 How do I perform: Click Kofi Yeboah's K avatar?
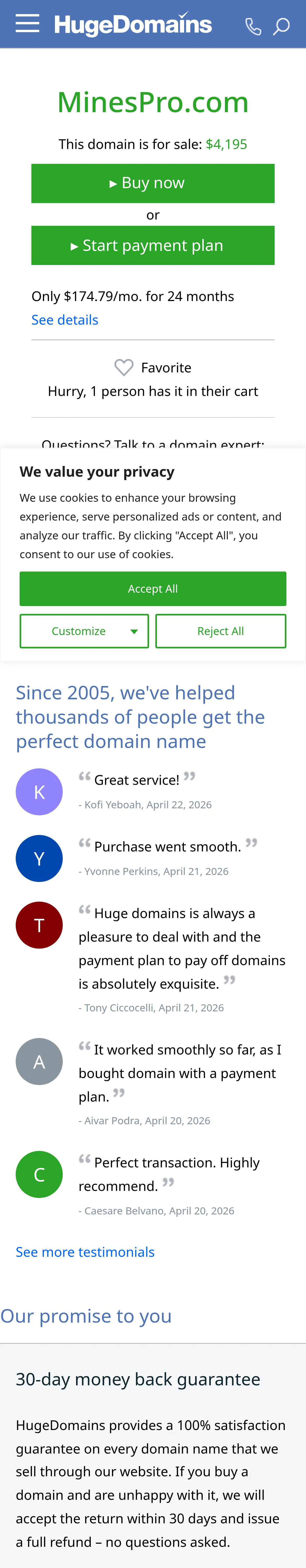[x=39, y=791]
